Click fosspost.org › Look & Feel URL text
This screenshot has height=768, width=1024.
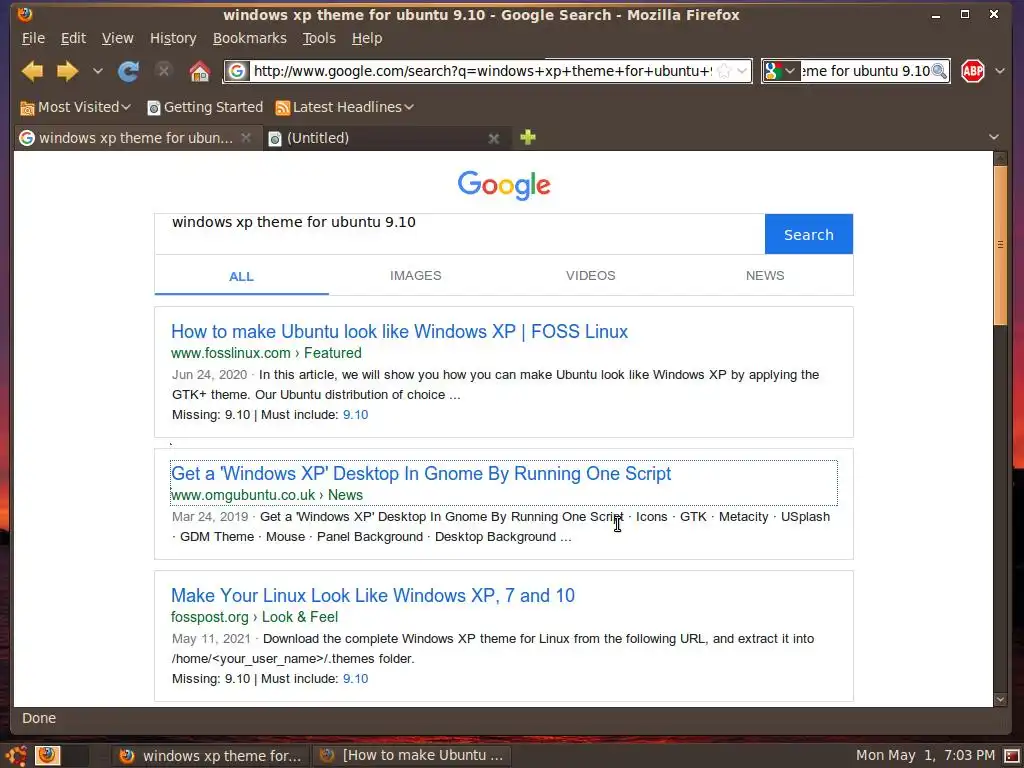254,617
